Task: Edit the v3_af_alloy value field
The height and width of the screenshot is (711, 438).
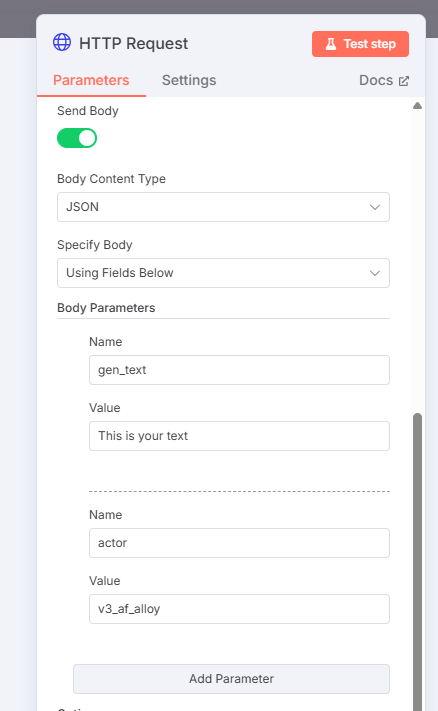Action: [239, 609]
